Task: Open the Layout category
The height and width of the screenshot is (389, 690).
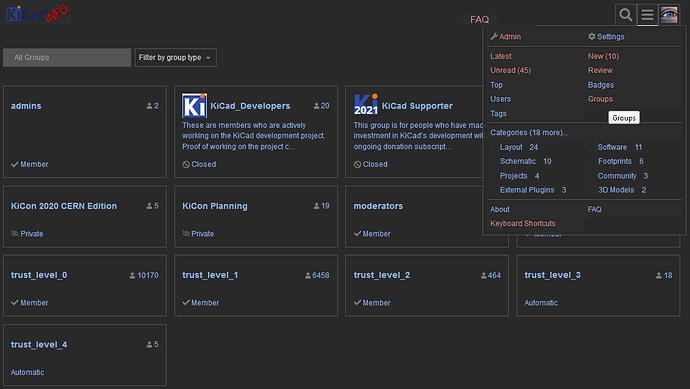Action: [511, 147]
